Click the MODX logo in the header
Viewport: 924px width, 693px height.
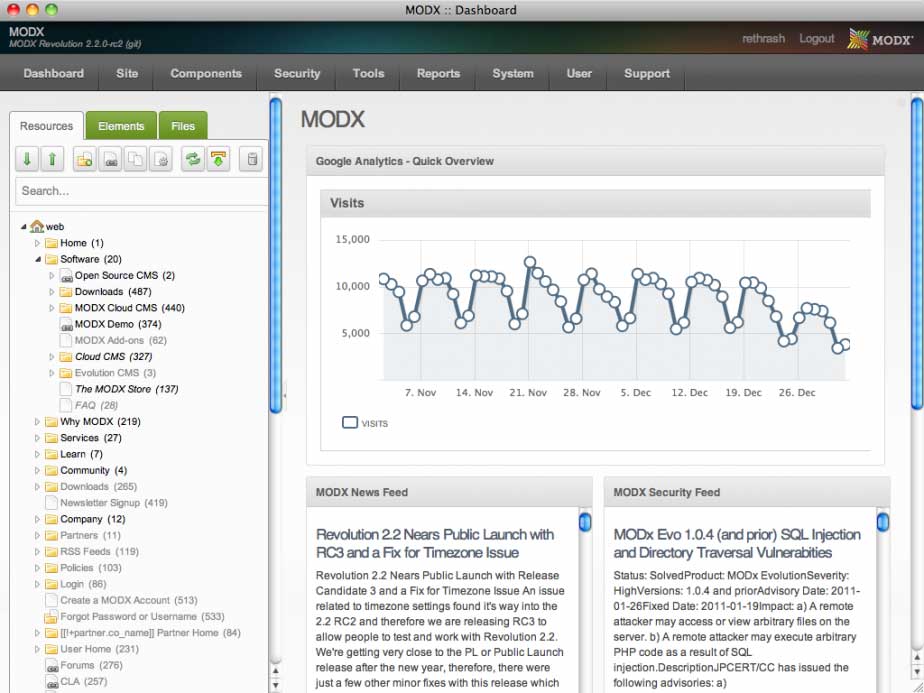(880, 39)
